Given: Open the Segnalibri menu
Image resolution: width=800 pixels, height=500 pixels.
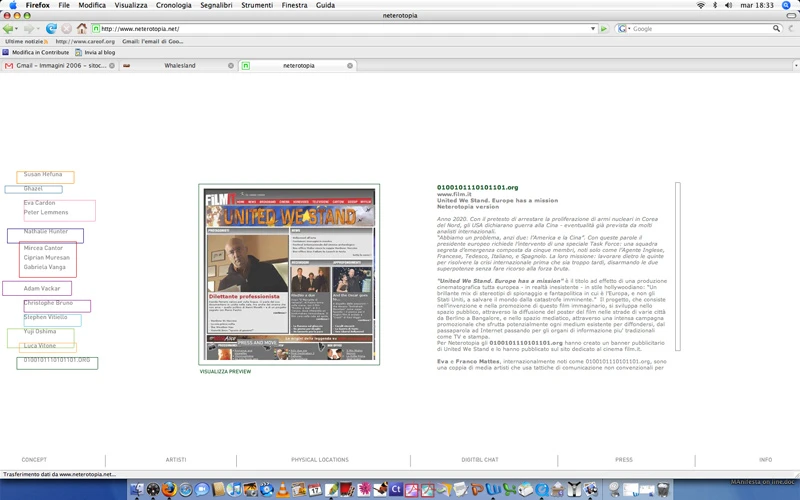Looking at the screenshot, I should [216, 5].
